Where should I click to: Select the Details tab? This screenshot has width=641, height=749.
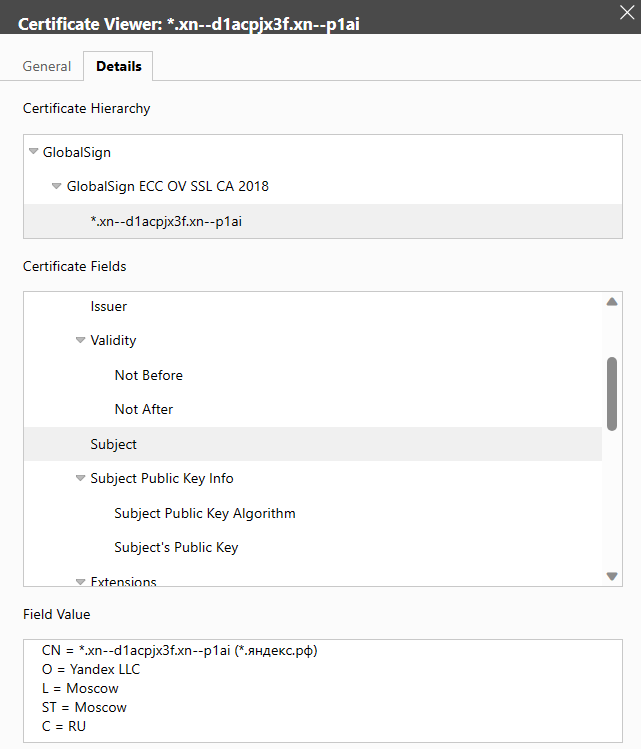[x=118, y=67]
